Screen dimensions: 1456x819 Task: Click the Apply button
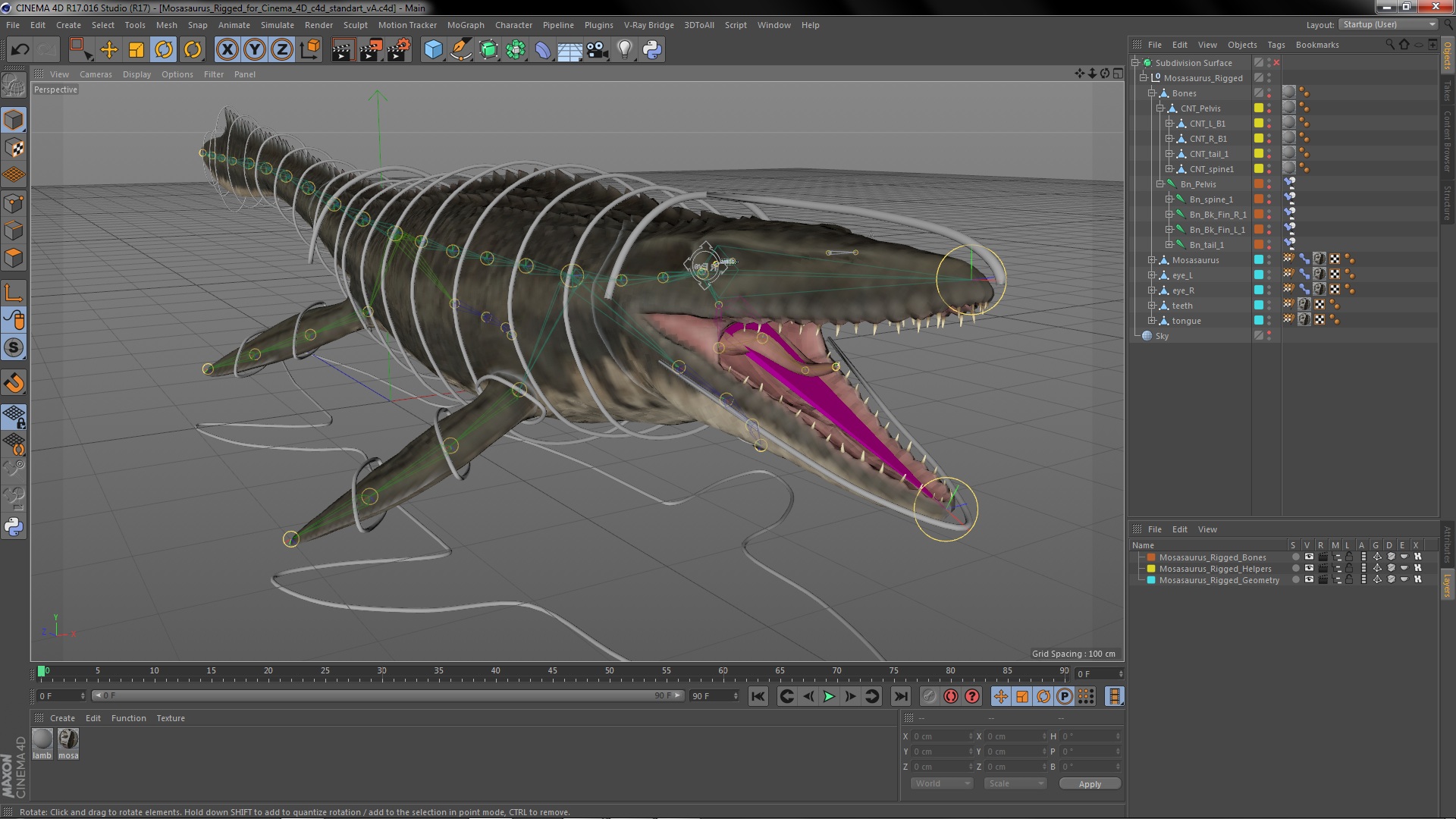point(1090,784)
